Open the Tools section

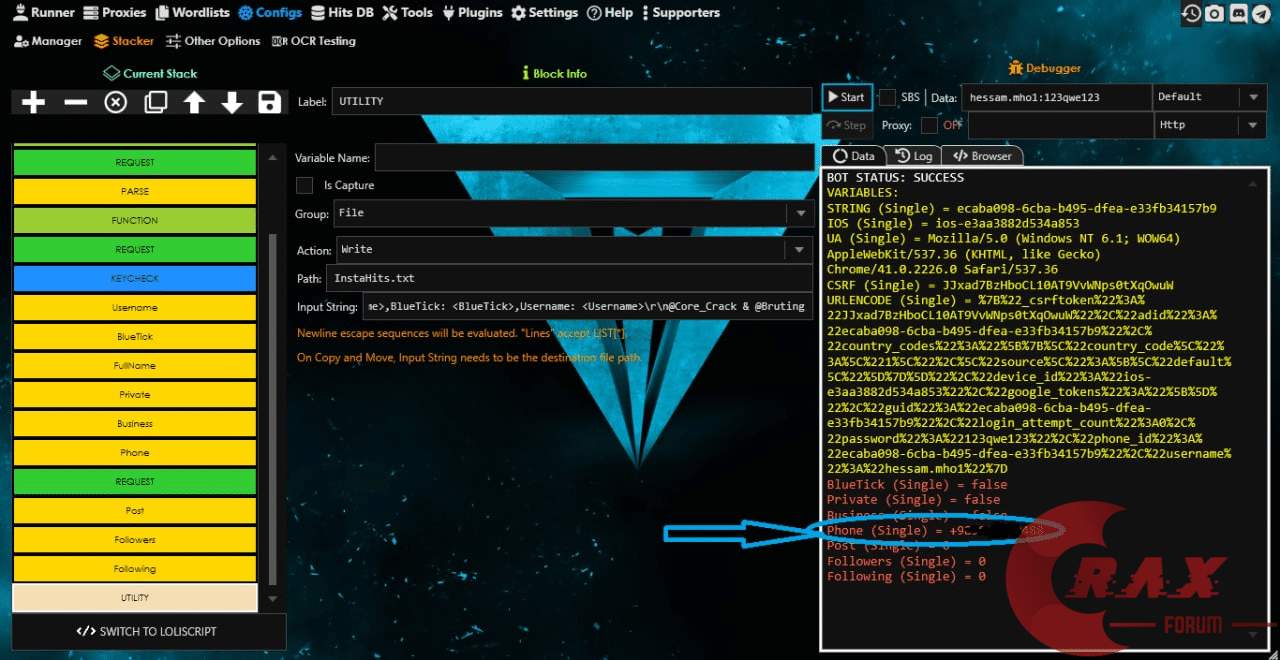click(410, 13)
